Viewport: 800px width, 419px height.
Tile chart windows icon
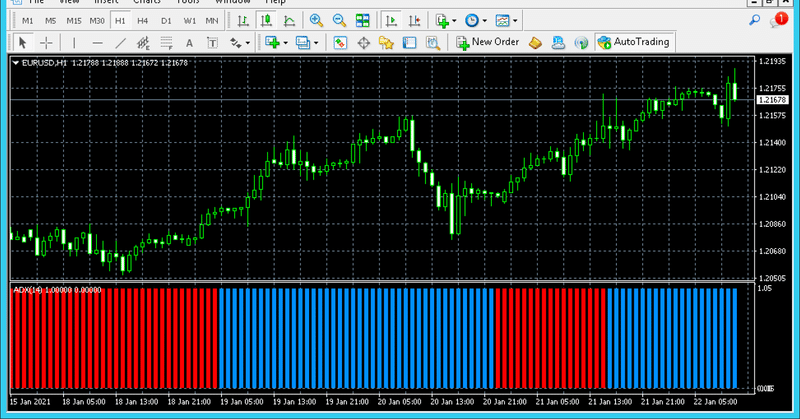tap(363, 20)
